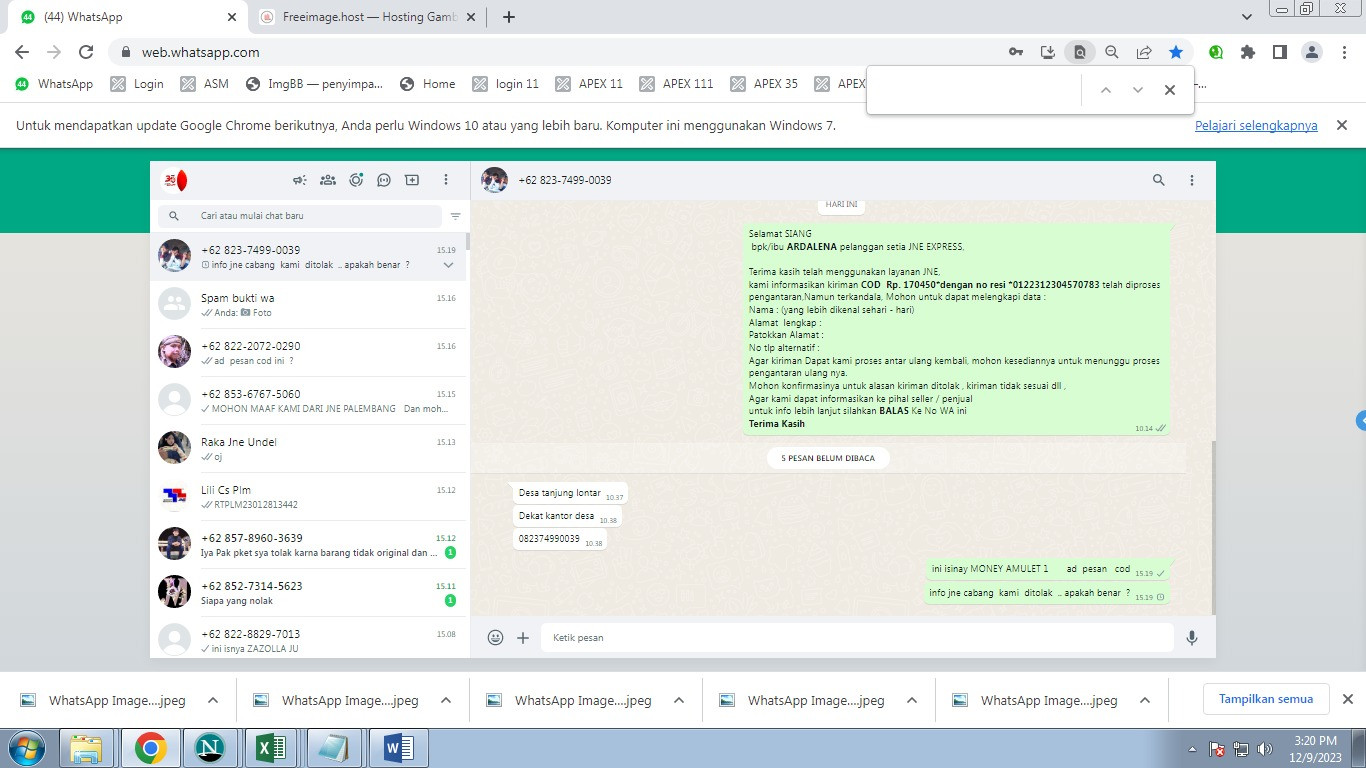Open the chat with +62 822-8829-7013
This screenshot has height=768, width=1366.
click(308, 638)
